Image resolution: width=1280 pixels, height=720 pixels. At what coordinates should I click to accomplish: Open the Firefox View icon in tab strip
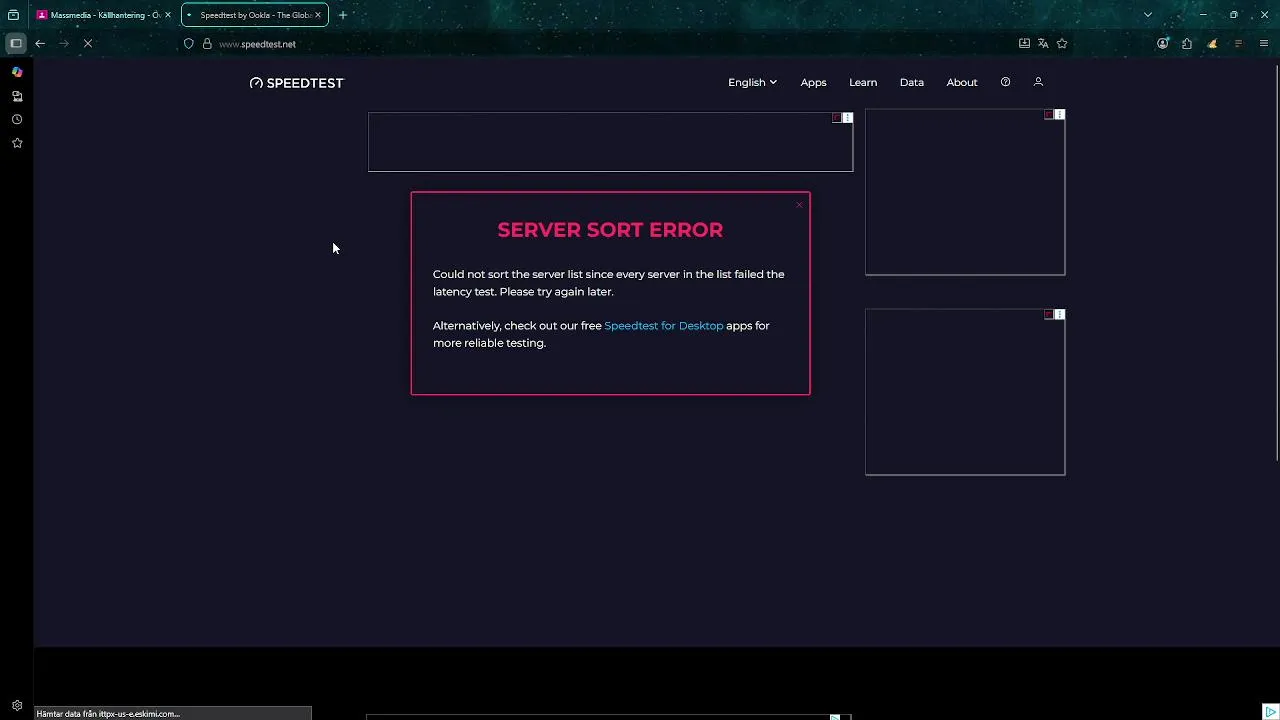[13, 15]
